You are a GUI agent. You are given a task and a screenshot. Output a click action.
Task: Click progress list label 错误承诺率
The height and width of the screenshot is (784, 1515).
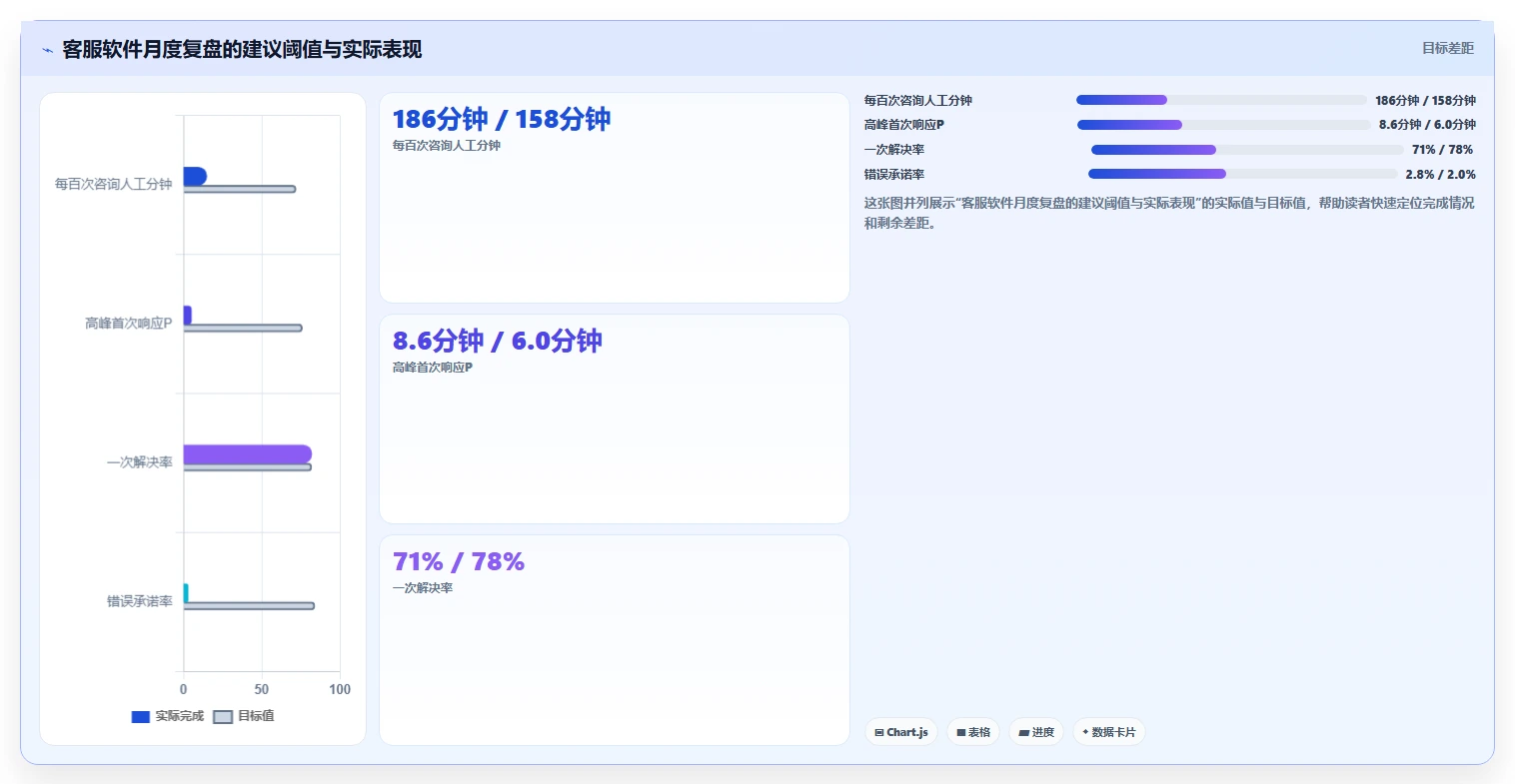pyautogui.click(x=894, y=175)
